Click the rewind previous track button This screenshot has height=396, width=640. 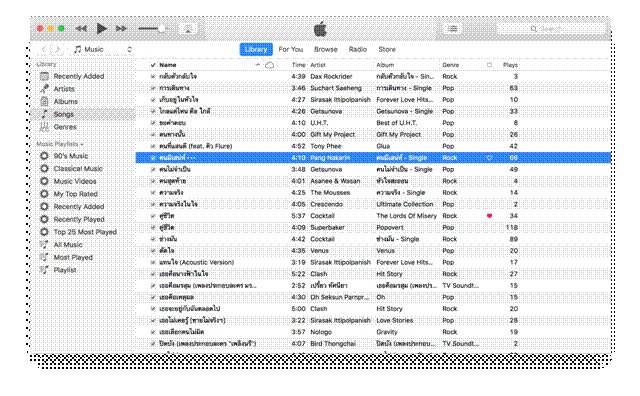(81, 29)
